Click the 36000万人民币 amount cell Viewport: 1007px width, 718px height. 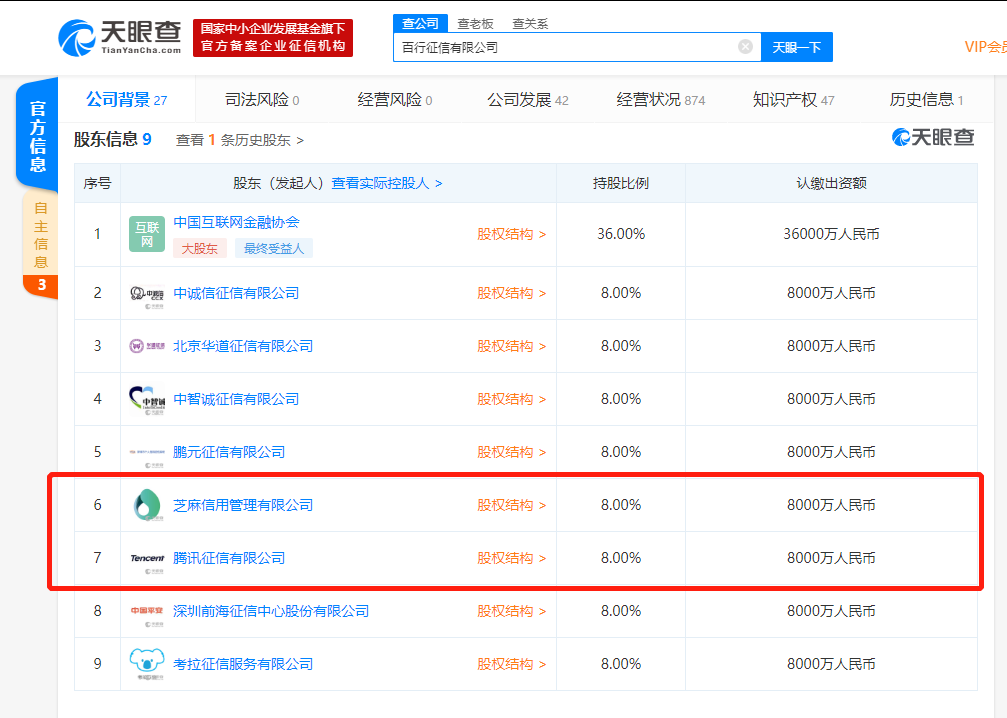[831, 234]
